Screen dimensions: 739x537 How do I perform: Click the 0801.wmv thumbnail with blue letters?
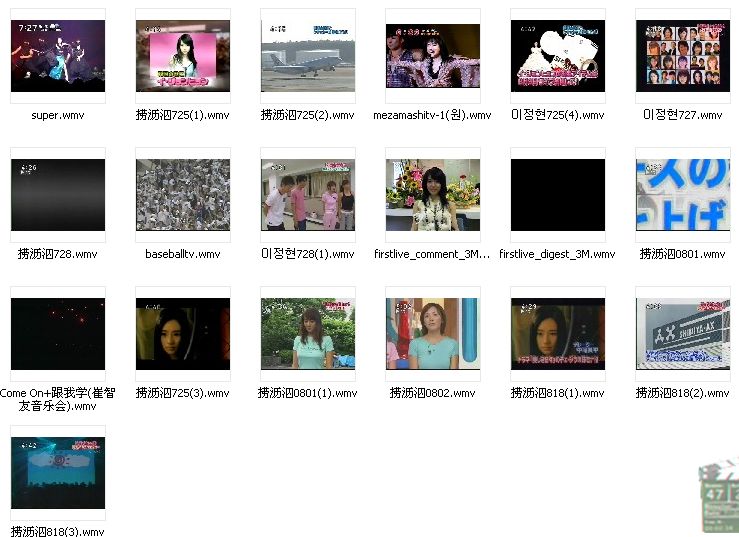tap(683, 196)
